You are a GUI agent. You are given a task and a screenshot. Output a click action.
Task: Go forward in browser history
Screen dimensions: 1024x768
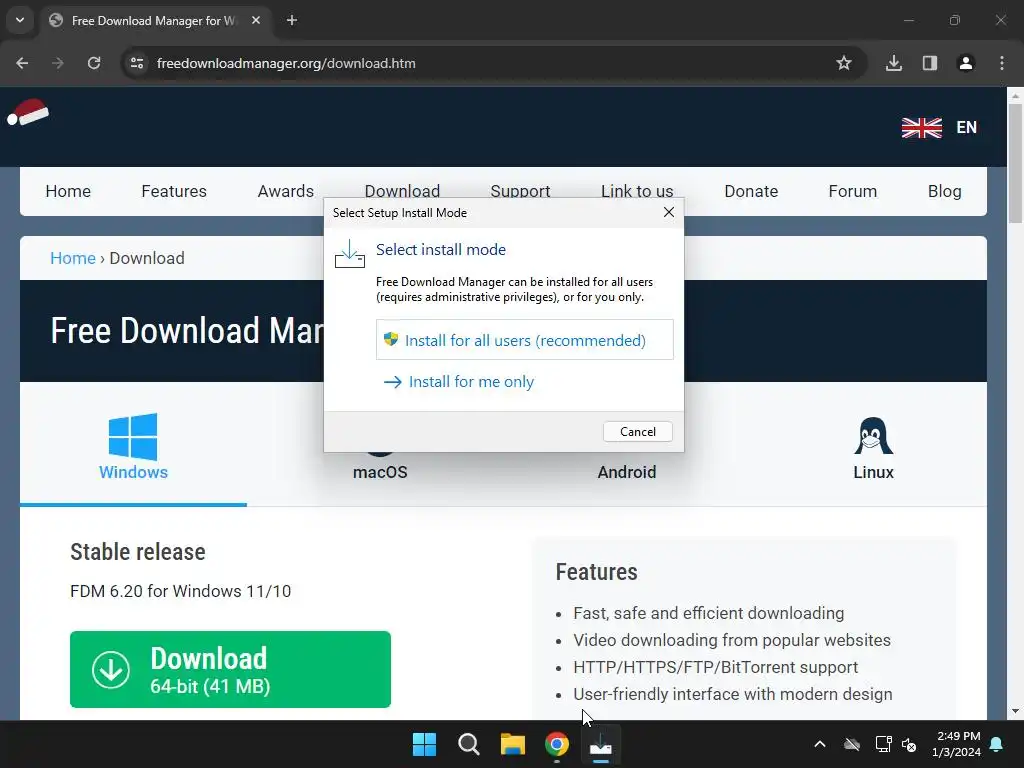pos(58,63)
